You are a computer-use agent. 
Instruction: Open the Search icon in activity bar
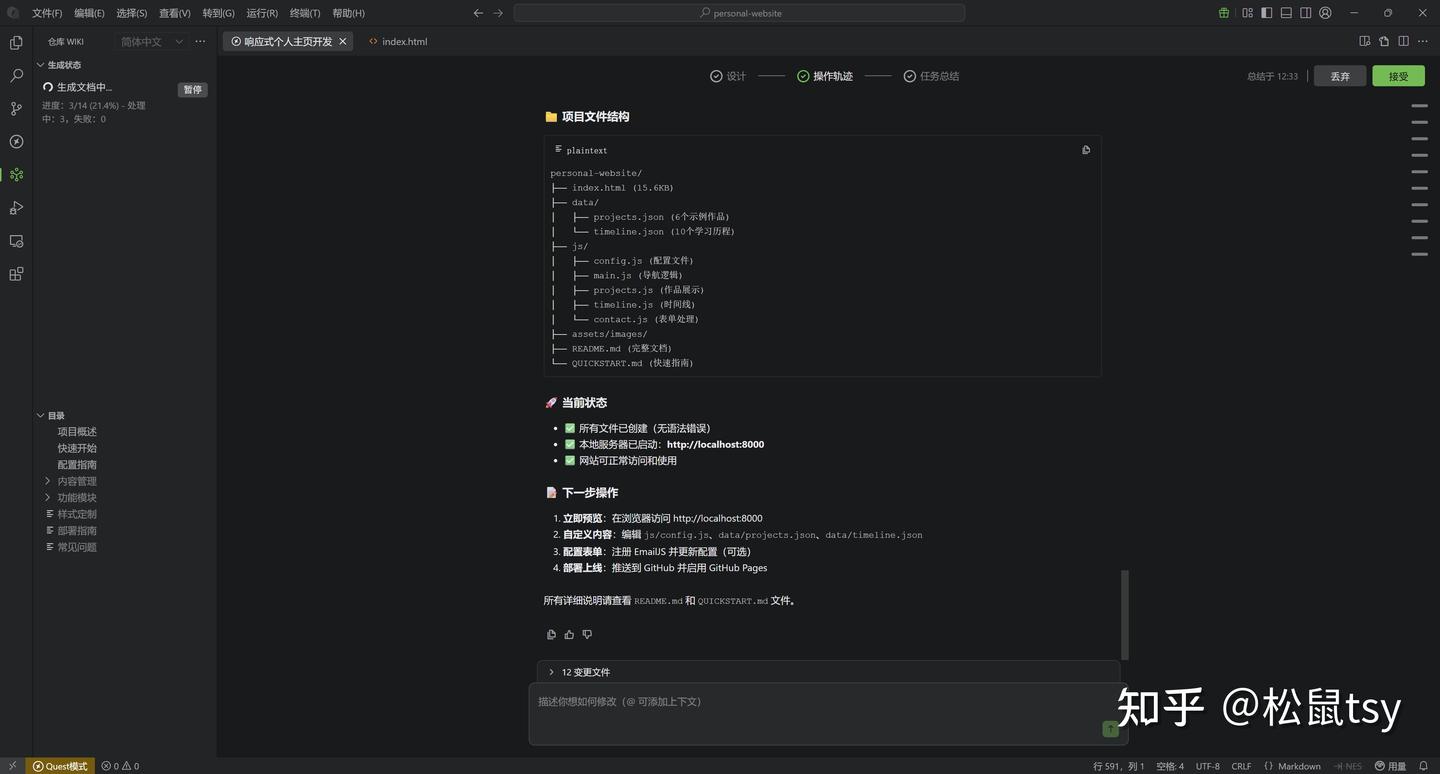(15, 75)
